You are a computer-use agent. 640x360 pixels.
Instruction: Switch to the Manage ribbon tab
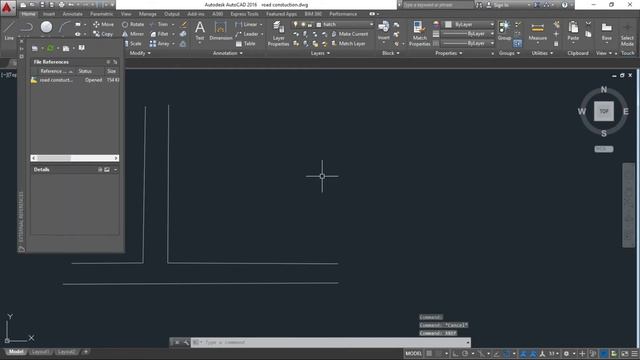[147, 14]
